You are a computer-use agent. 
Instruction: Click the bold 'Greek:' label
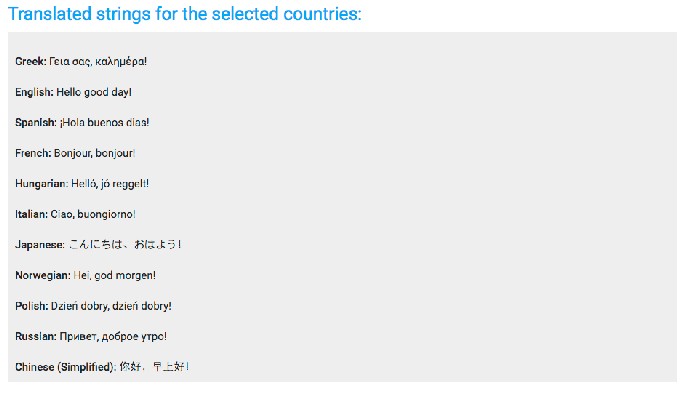(x=31, y=61)
